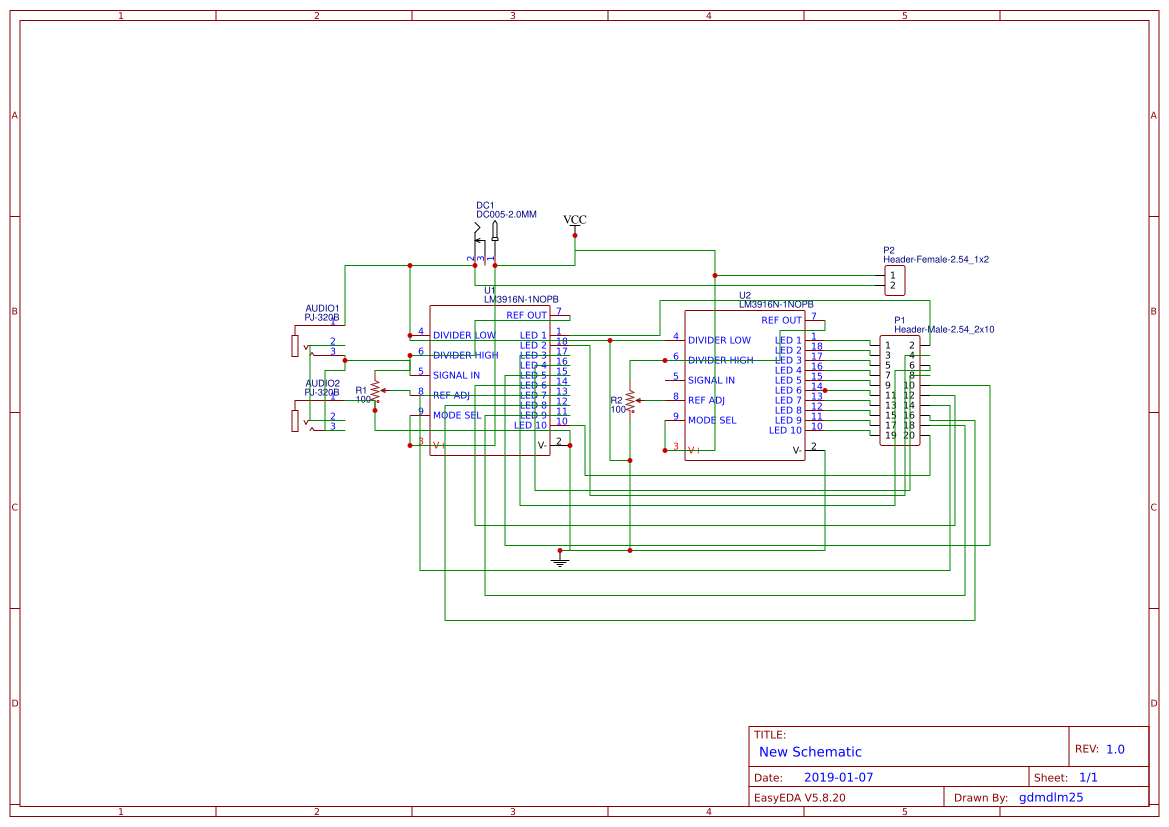Image resolution: width=1169 pixels, height=827 pixels.
Task: Click the date 2019-01-07 field
Action: 839,776
